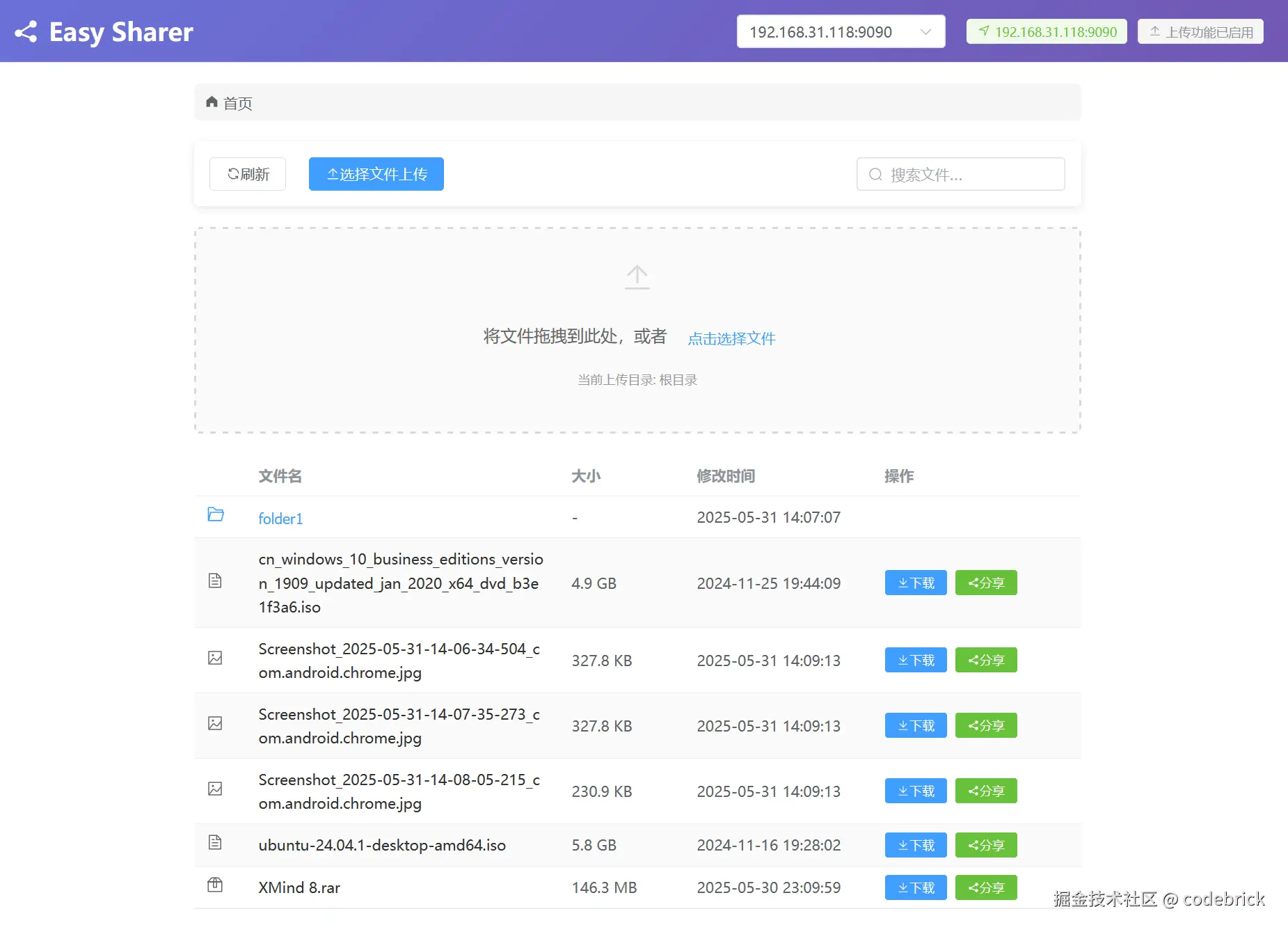Image resolution: width=1288 pixels, height=932 pixels.
Task: Download ubuntu-24.04.1-desktop-amd64.iso
Action: 916,845
